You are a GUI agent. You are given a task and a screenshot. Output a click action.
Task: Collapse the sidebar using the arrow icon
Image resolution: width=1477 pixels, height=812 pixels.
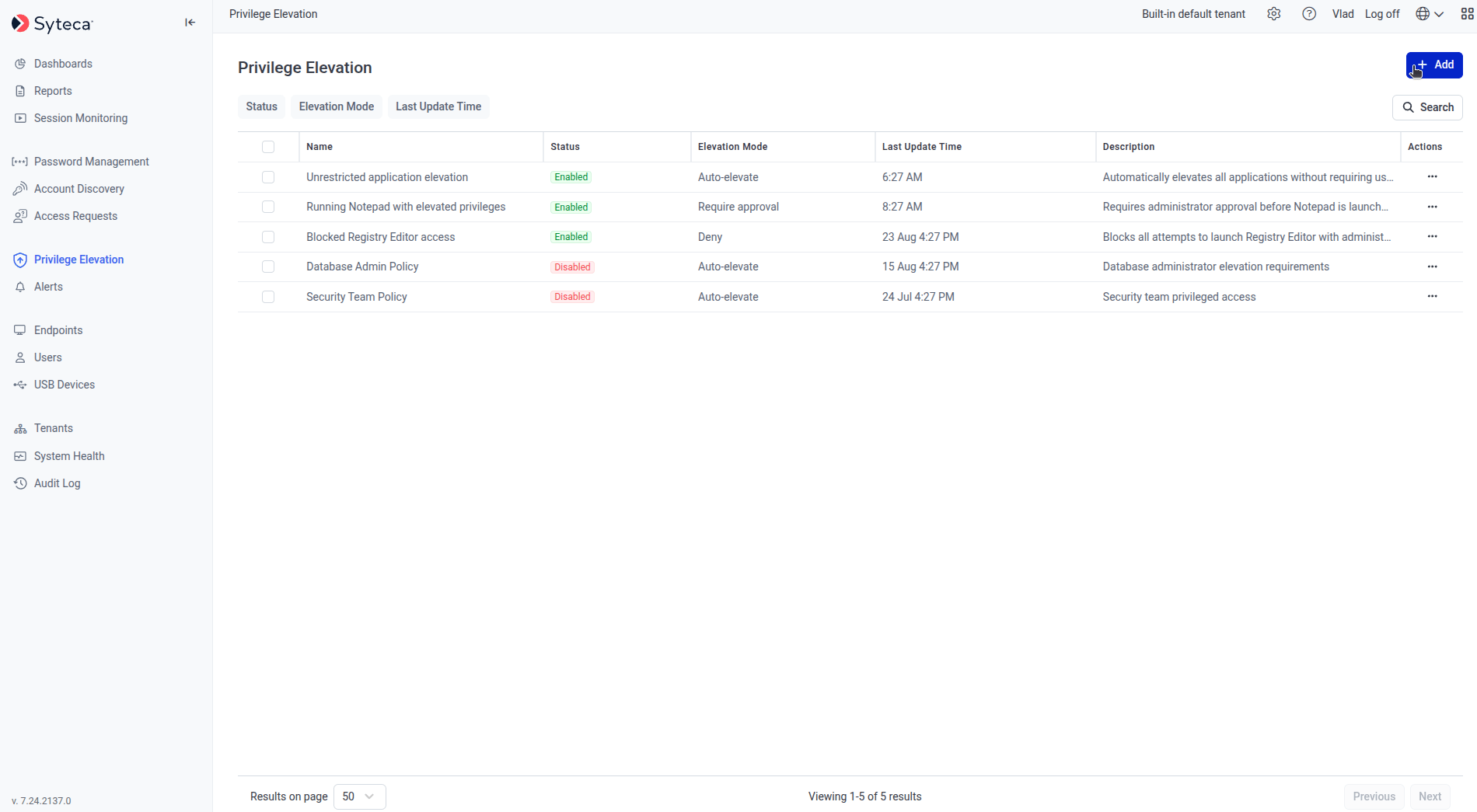(190, 23)
